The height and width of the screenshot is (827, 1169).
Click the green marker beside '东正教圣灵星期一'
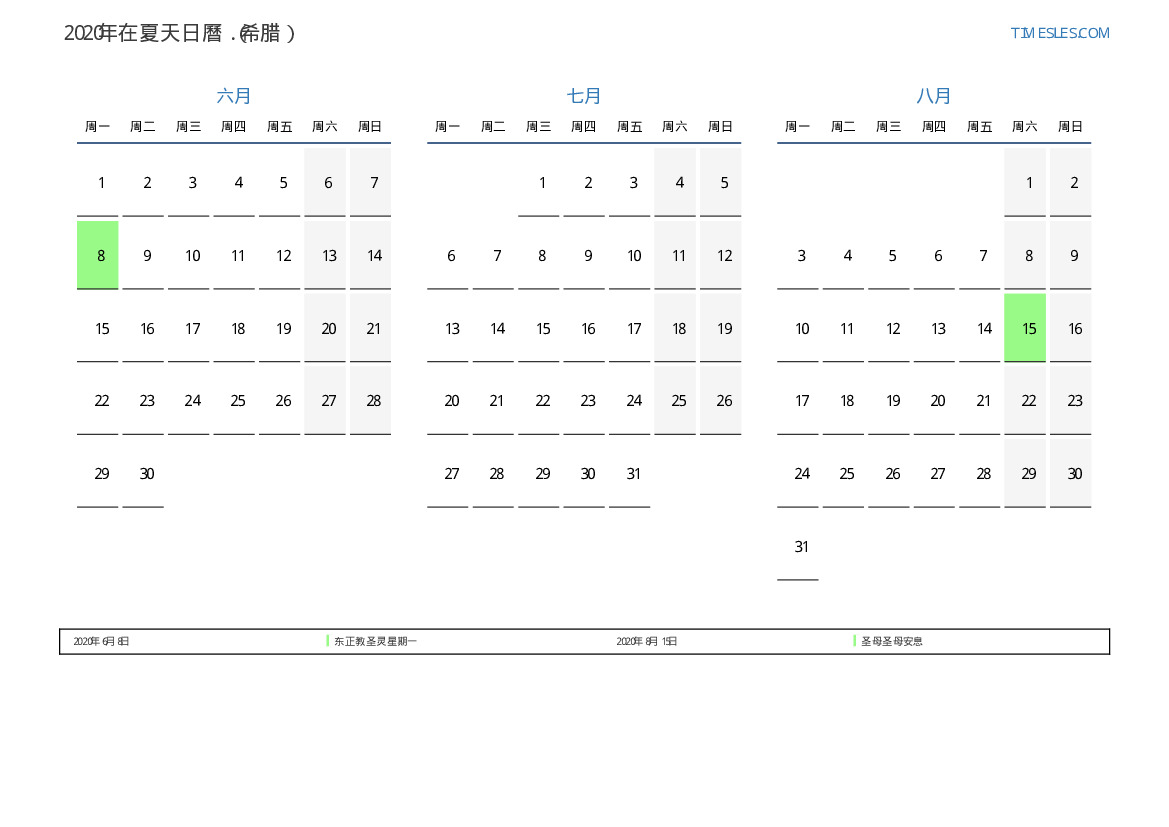click(x=327, y=641)
